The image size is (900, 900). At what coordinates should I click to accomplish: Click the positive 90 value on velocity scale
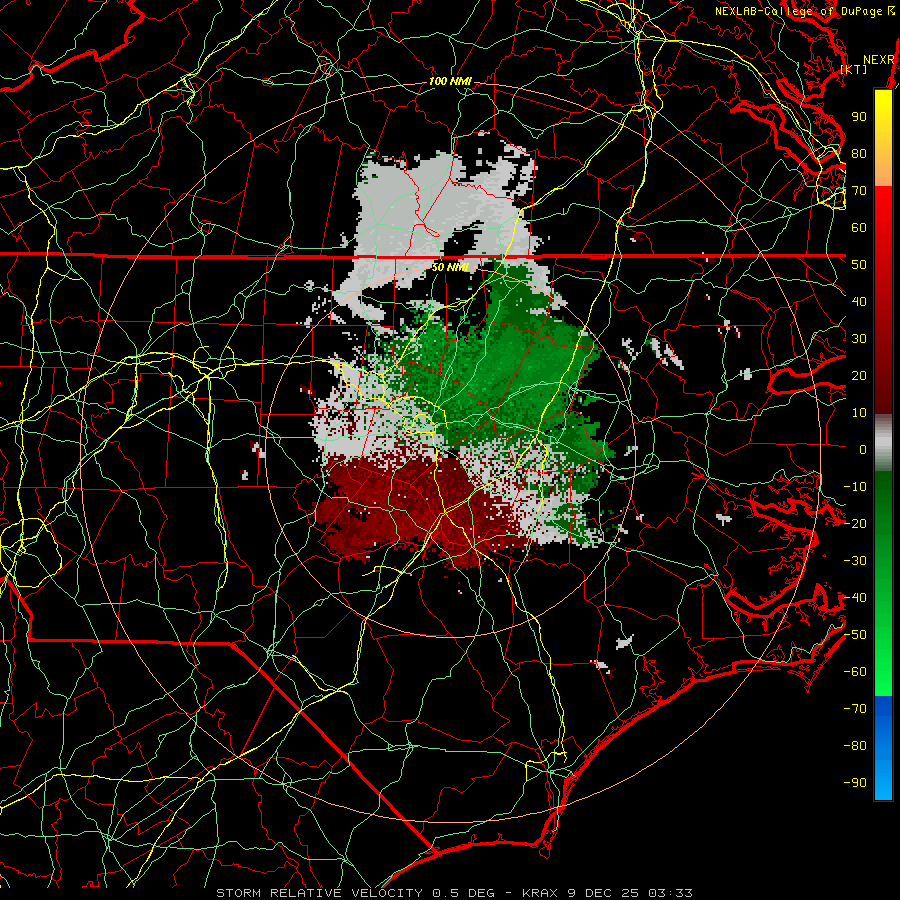click(859, 117)
